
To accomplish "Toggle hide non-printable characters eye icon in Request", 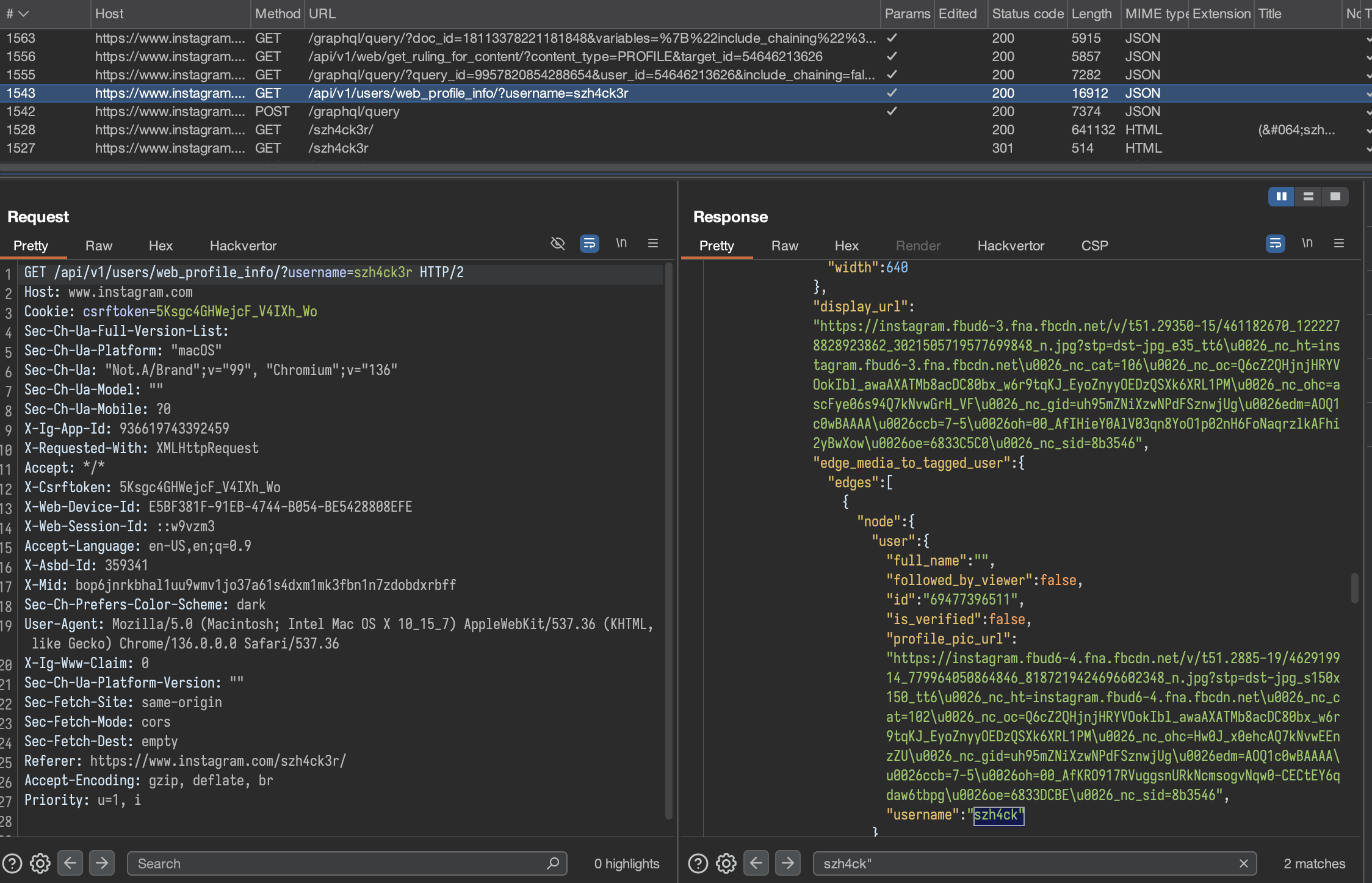I will point(558,244).
